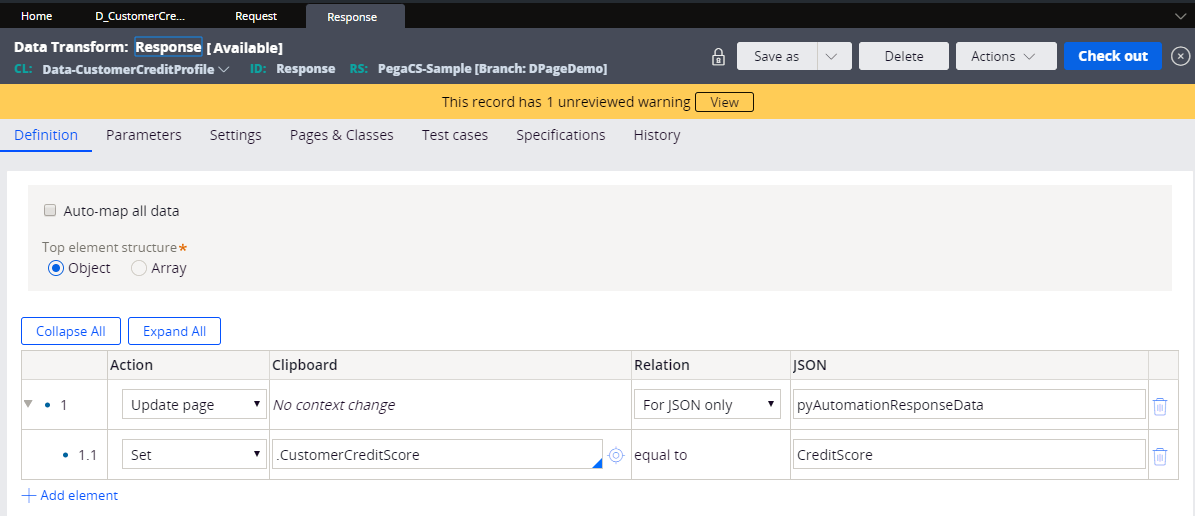Click the equal to relation text
1195x516 pixels.
tap(661, 456)
